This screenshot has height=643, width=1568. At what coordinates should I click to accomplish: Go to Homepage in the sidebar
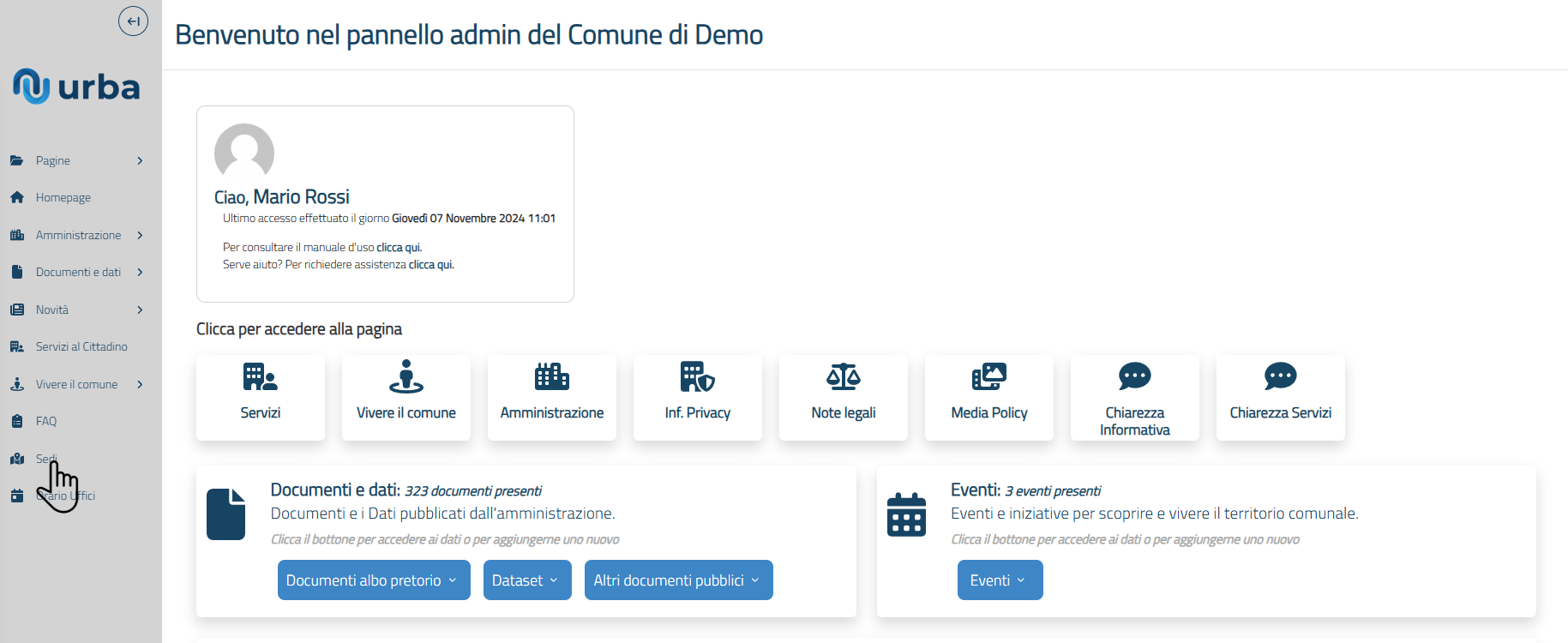click(63, 197)
